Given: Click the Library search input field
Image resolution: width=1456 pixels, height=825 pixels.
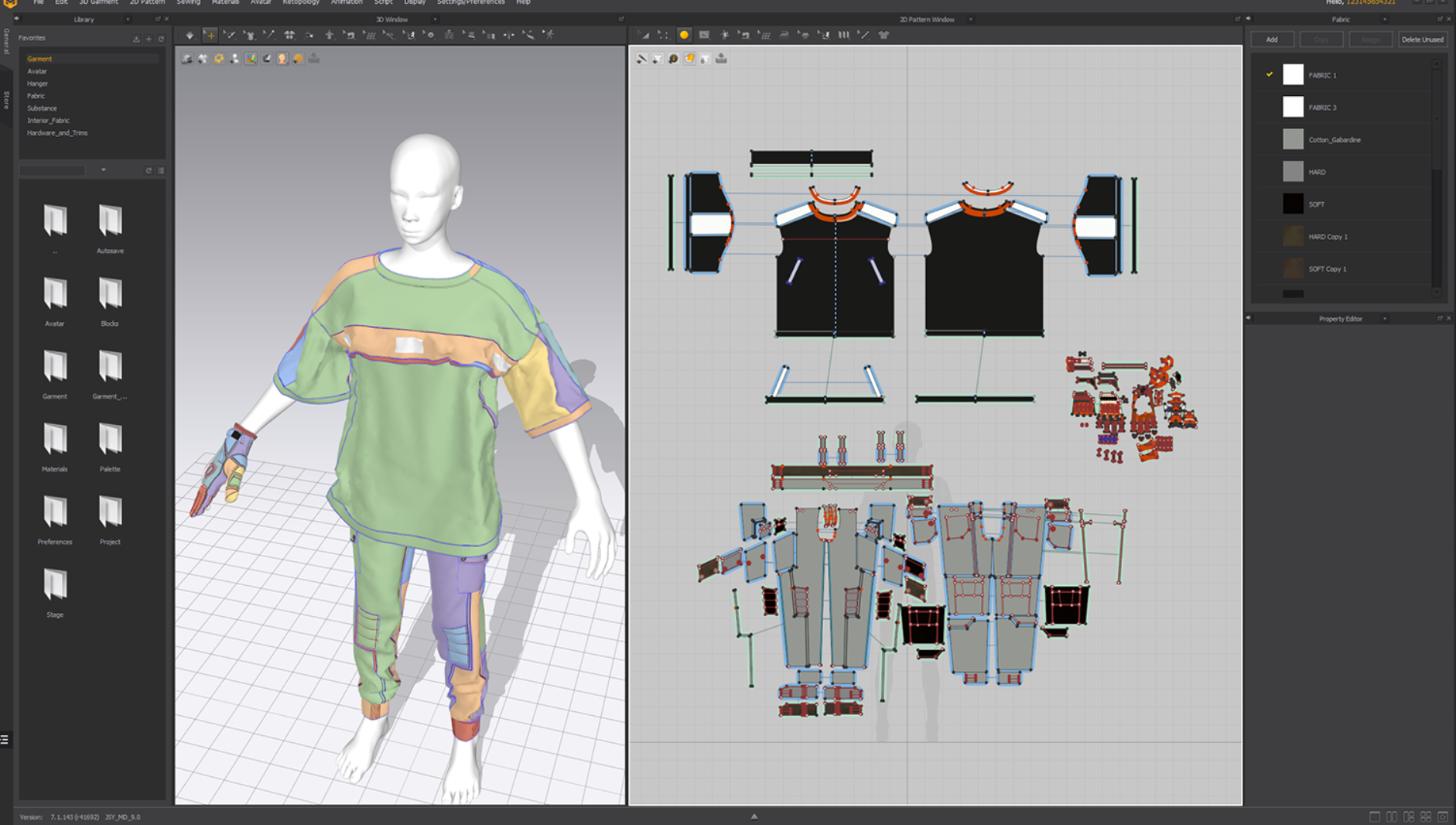Looking at the screenshot, I should point(53,170).
